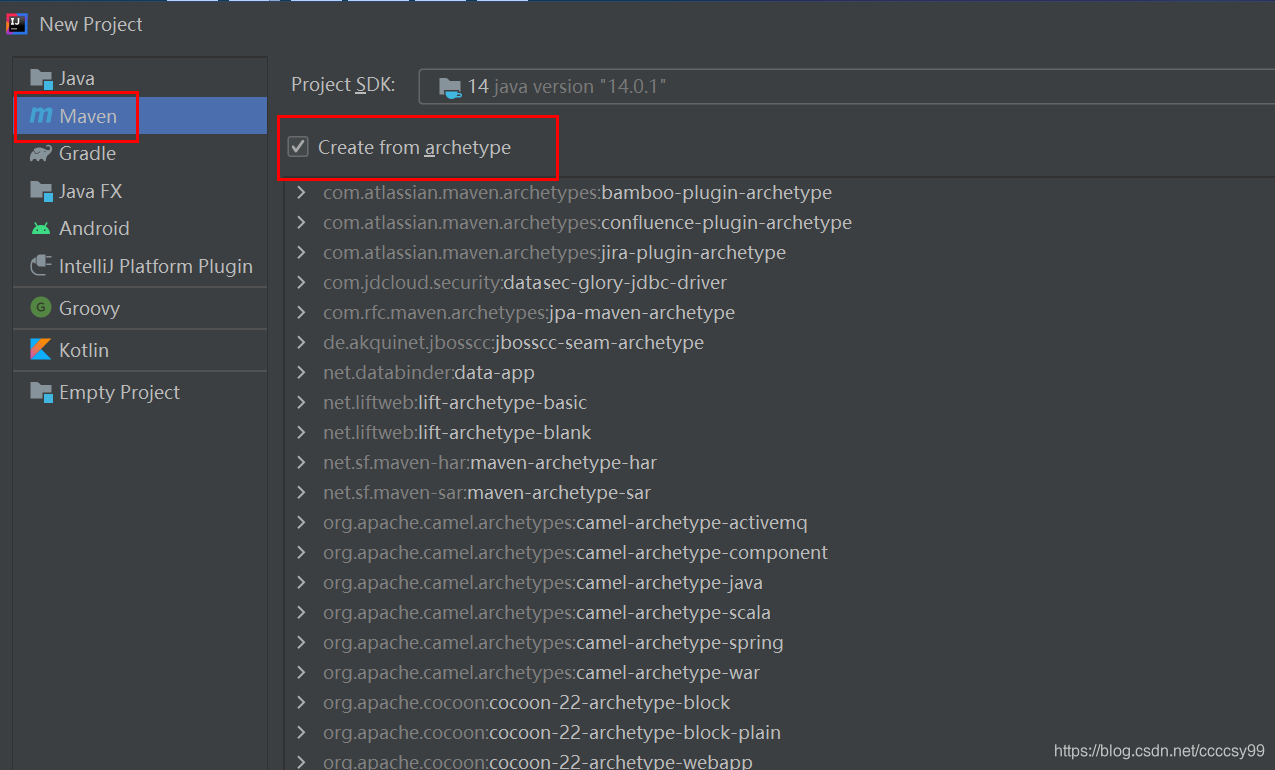Viewport: 1275px width, 770px height.
Task: Expand the maven-archetype-har node
Action: pyautogui.click(x=302, y=463)
